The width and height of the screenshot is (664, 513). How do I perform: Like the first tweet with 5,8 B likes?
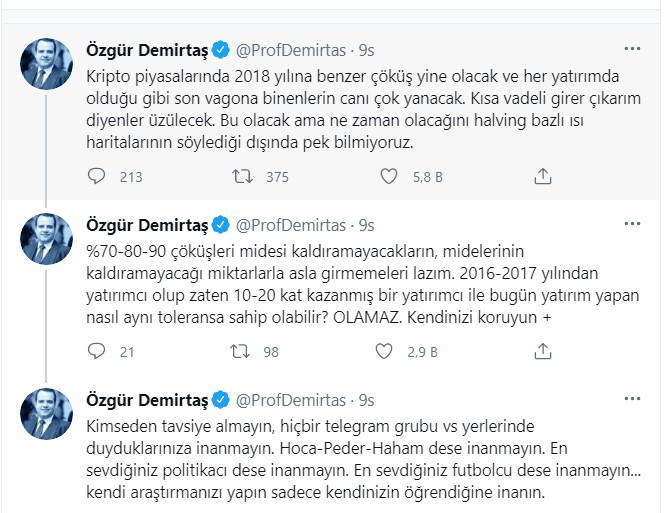(x=391, y=177)
